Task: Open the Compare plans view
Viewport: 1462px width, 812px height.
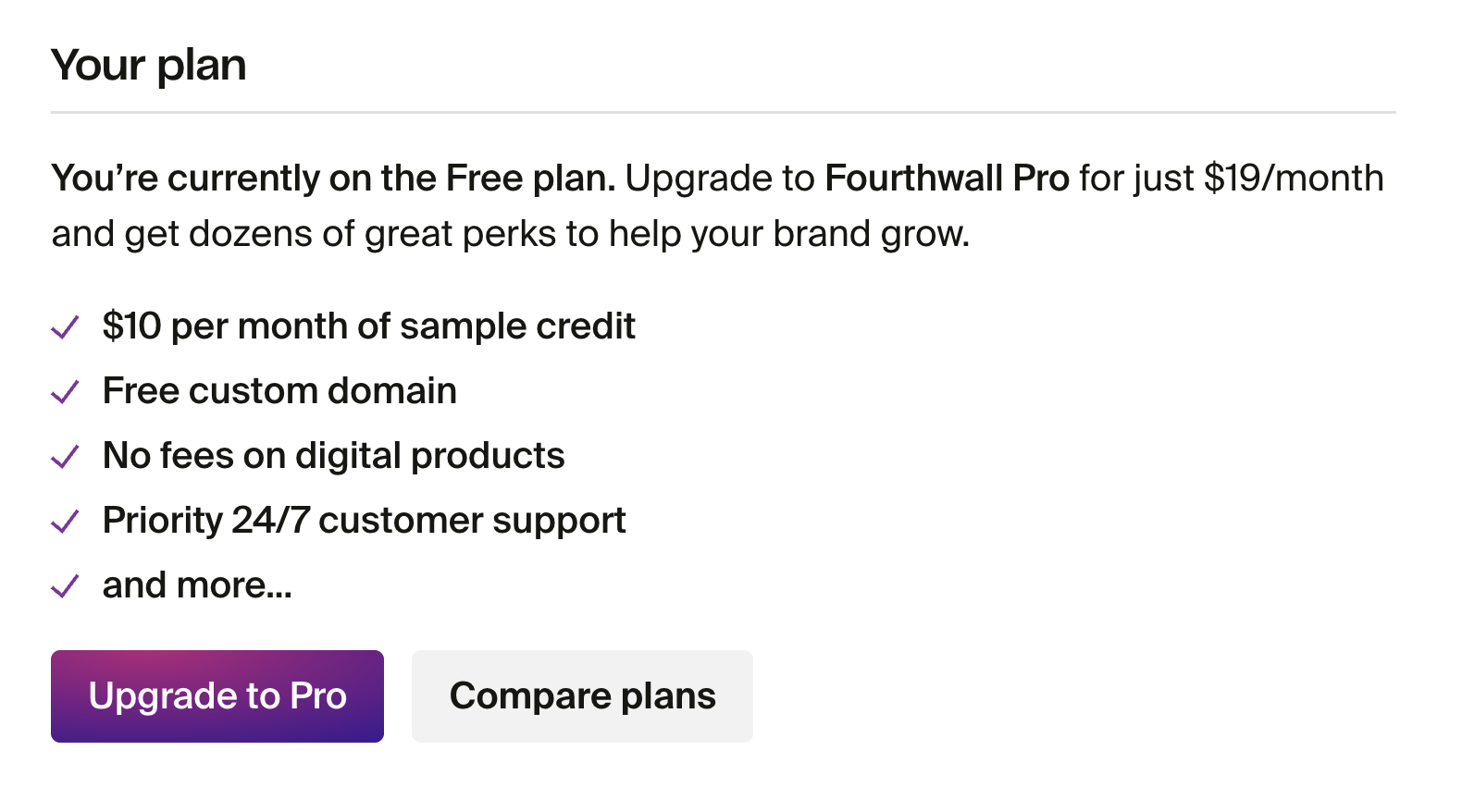Action: pos(582,695)
